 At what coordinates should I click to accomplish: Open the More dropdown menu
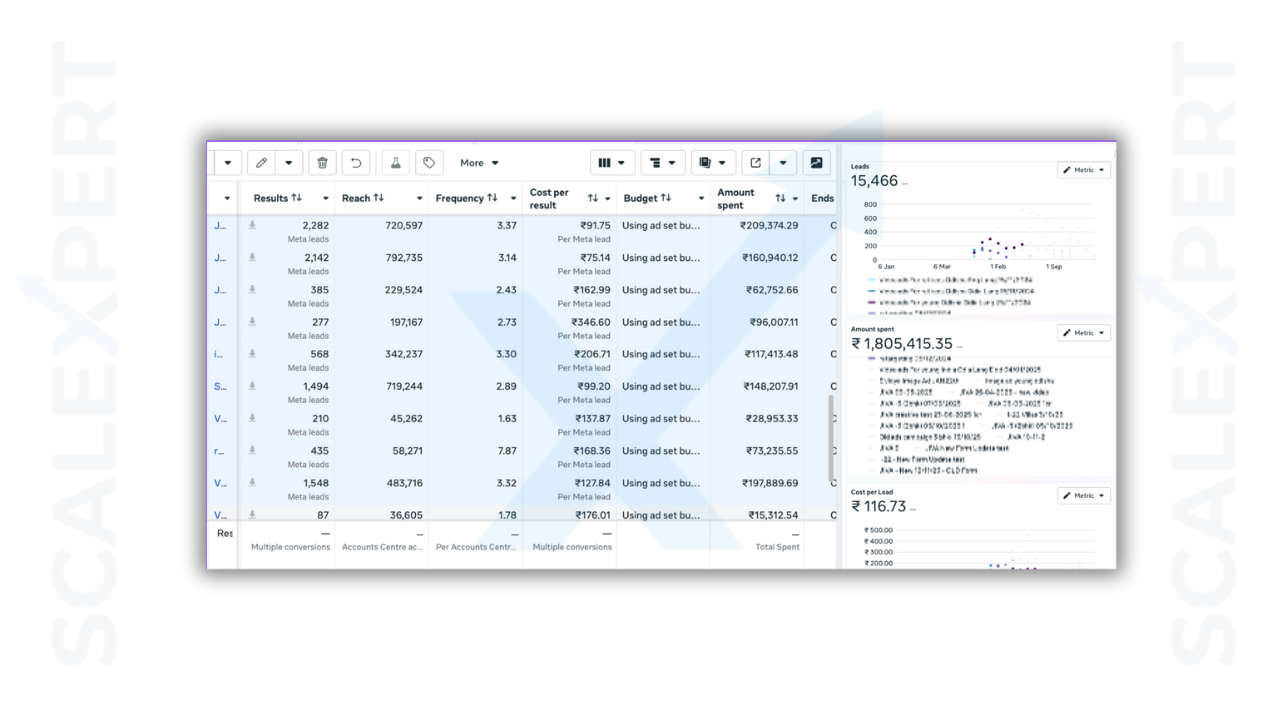click(479, 163)
